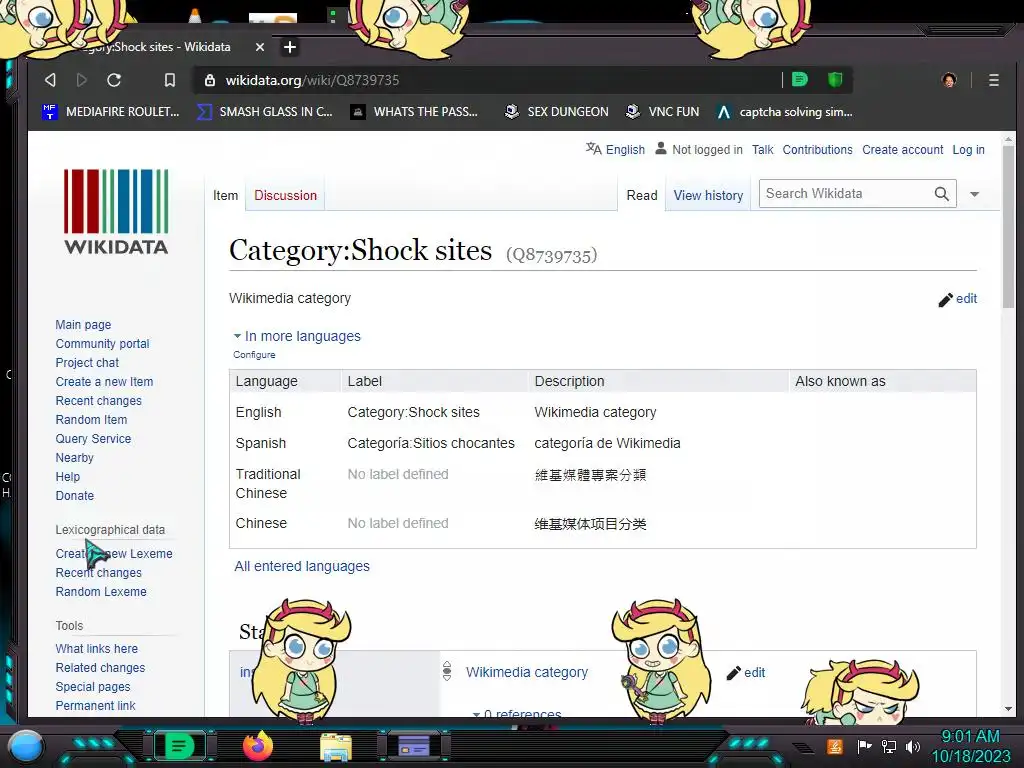Open MEDIAFIRE ROULET... bookmark
Screen dimensions: 1024x768
pos(110,112)
